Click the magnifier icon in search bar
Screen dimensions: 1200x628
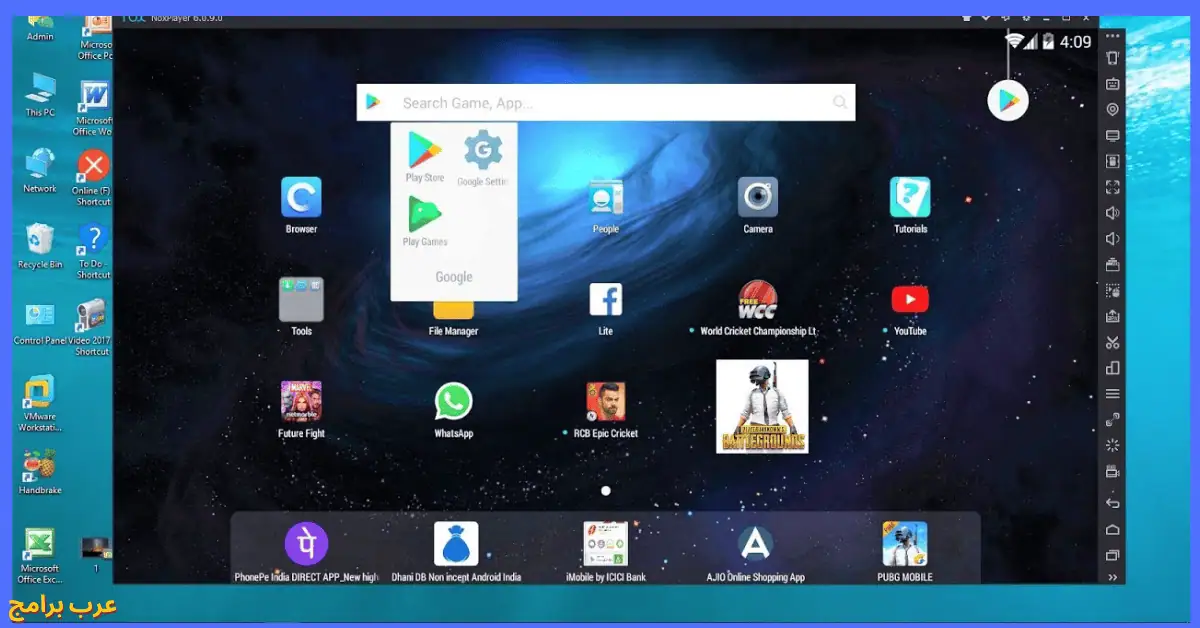(x=840, y=102)
